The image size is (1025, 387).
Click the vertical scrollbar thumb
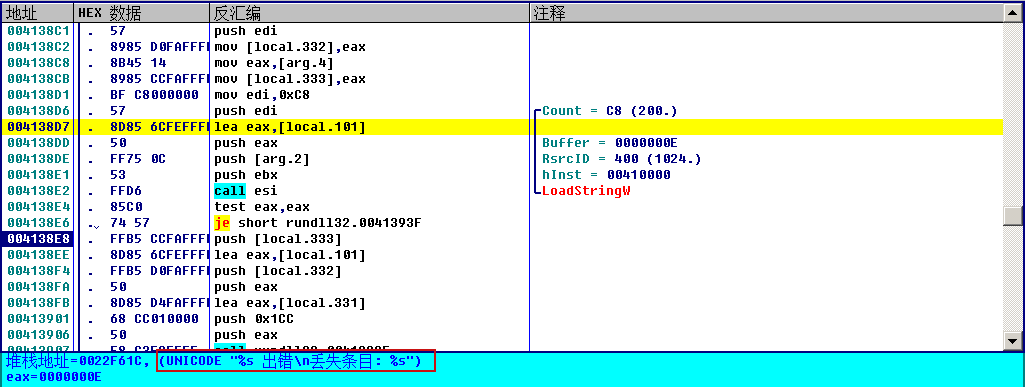pyautogui.click(x=1013, y=216)
